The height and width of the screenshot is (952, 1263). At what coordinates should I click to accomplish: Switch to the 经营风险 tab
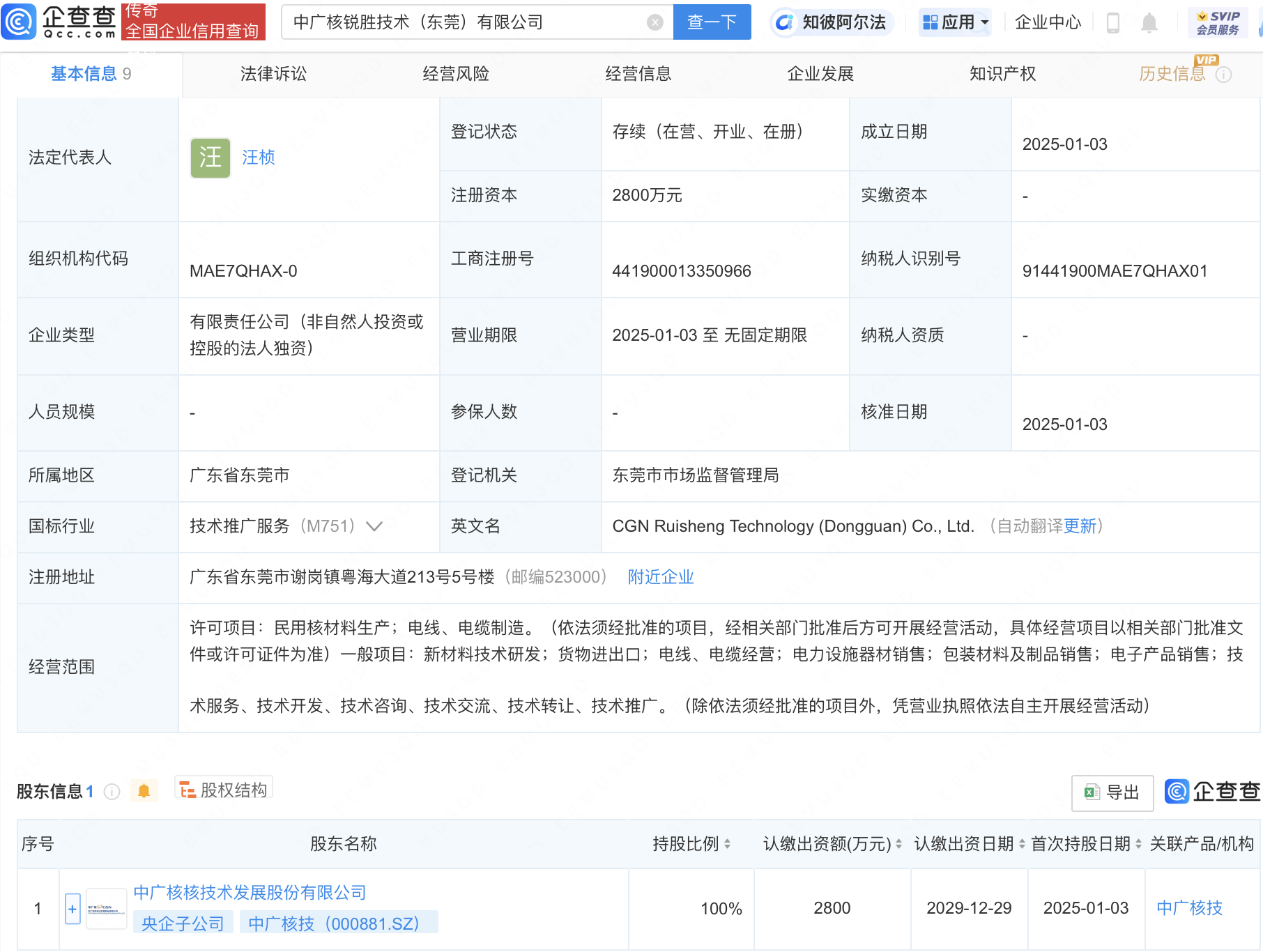pos(456,74)
